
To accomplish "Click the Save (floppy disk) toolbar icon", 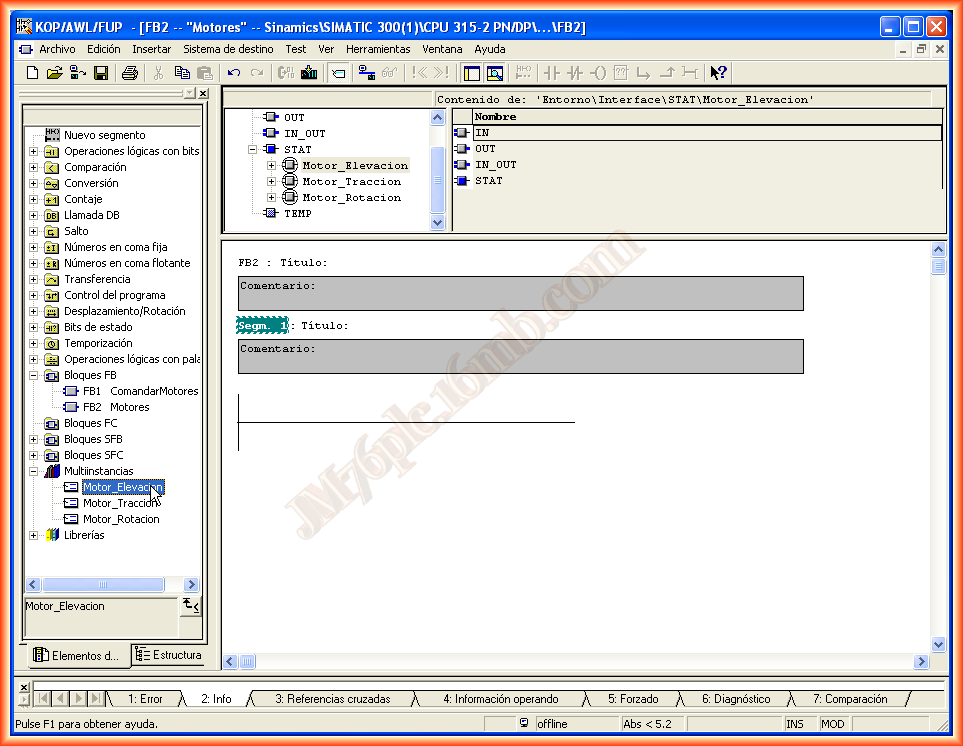I will pyautogui.click(x=101, y=73).
